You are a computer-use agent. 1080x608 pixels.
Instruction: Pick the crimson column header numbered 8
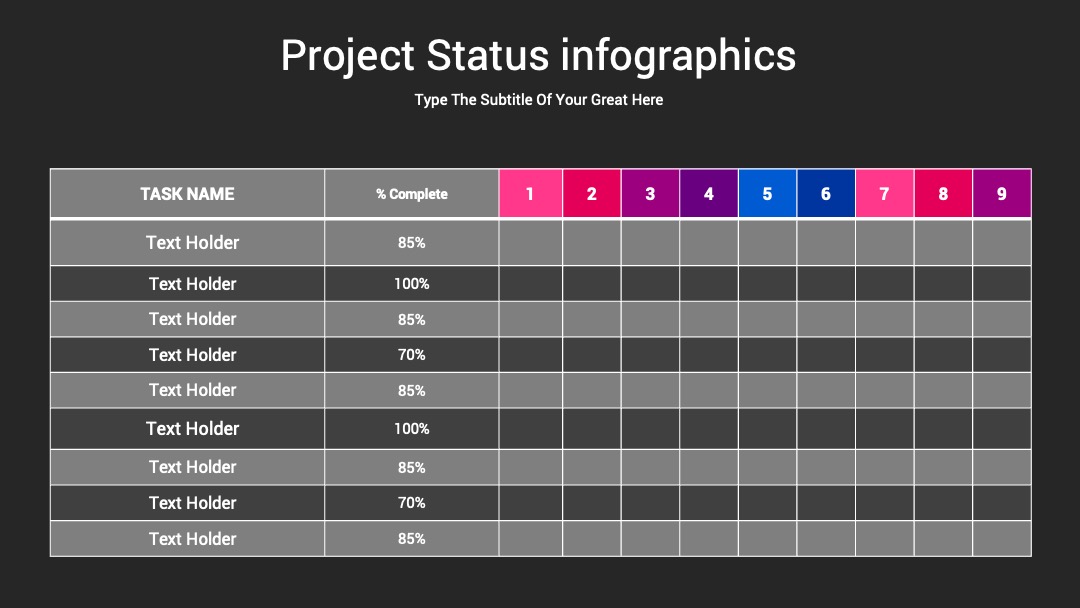[943, 193]
